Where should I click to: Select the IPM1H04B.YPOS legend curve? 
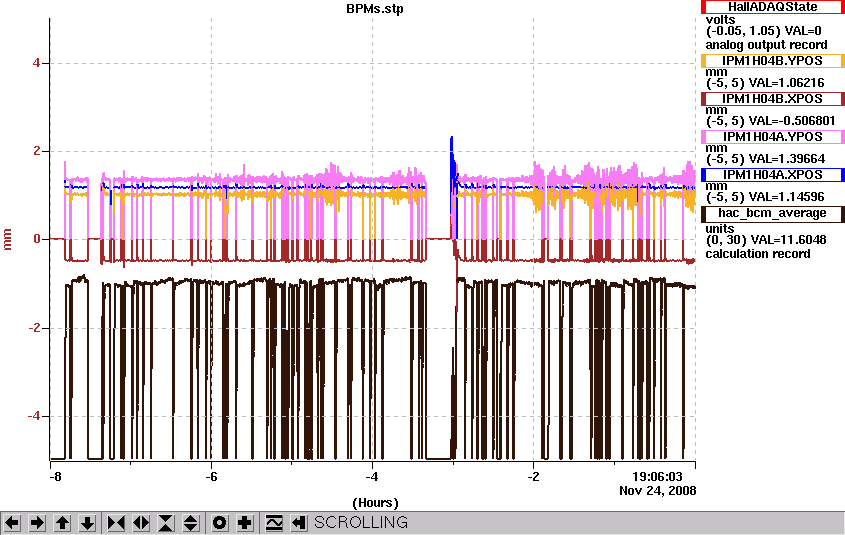coord(772,61)
